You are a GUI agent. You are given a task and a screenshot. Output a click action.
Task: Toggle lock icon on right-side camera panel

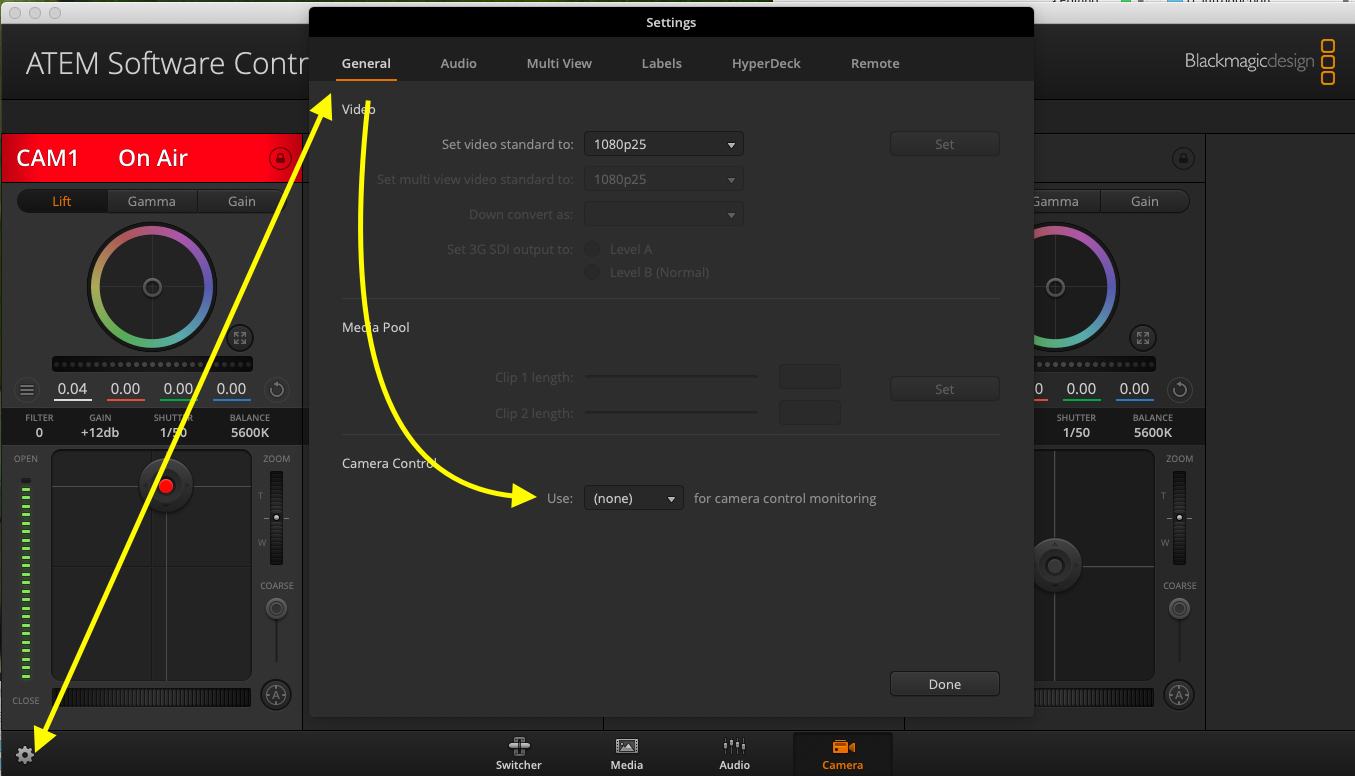coord(1183,158)
